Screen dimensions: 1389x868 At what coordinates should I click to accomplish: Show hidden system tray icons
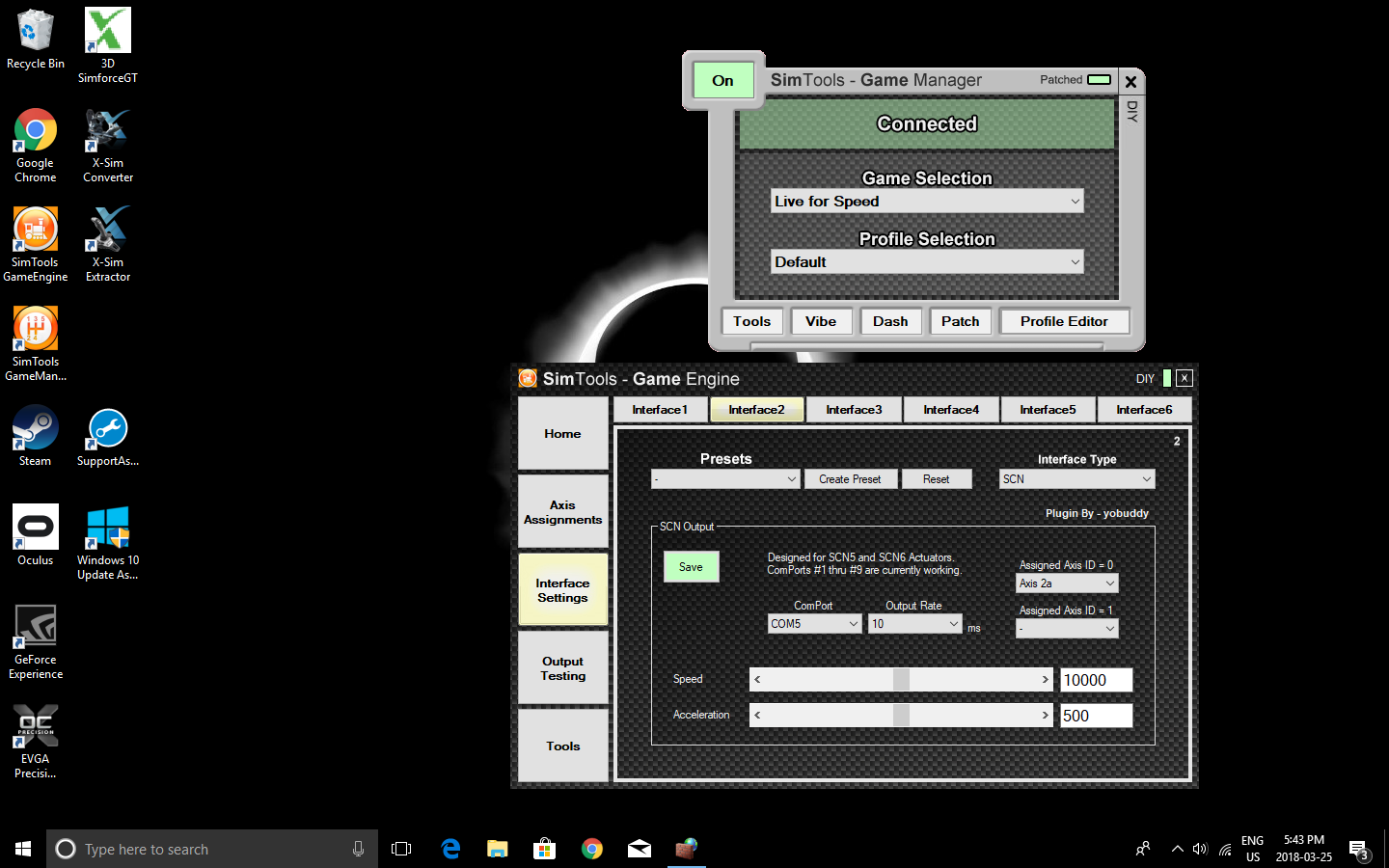click(1177, 849)
